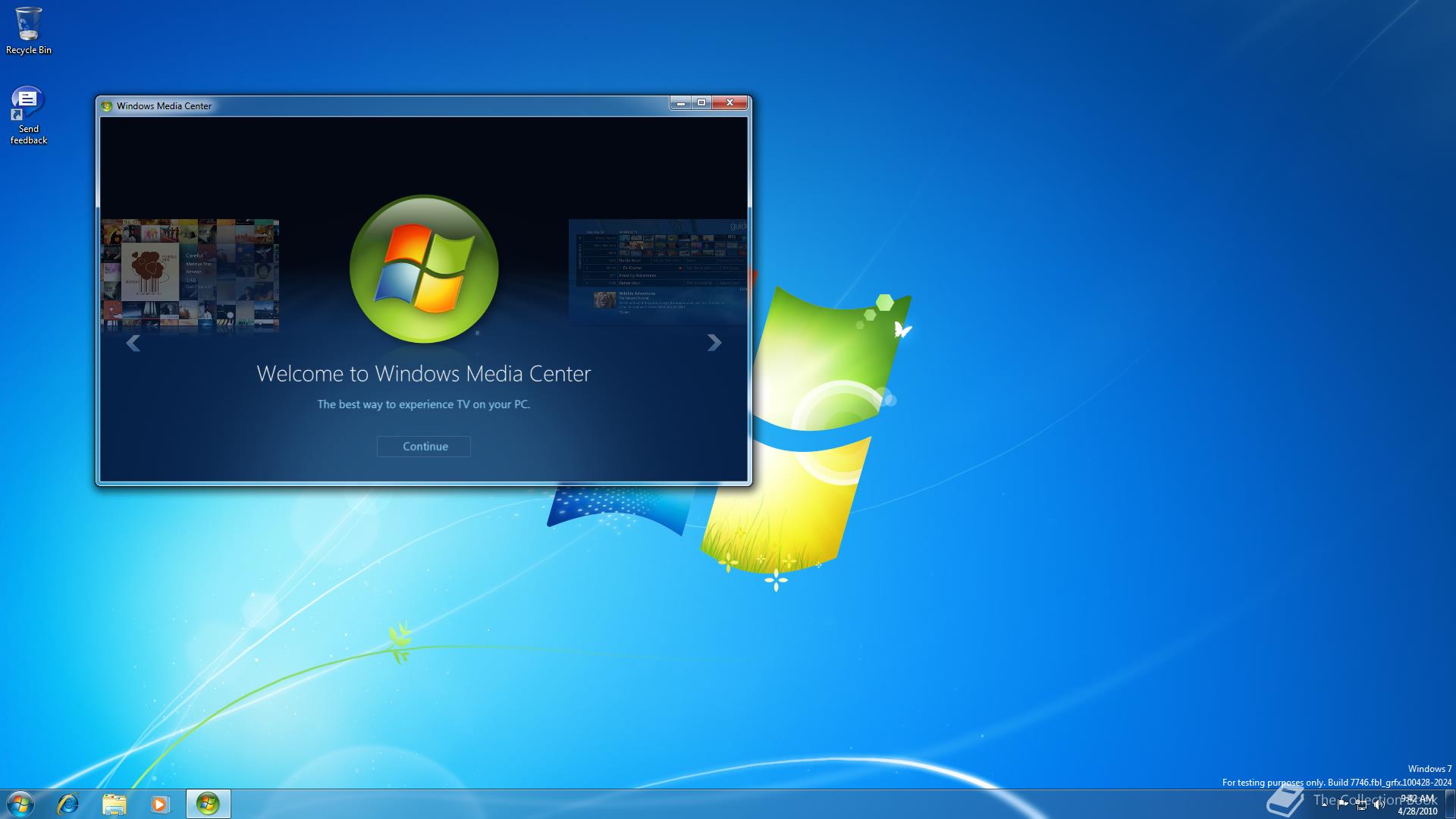The image size is (1456, 819).
Task: Open the Recycle Bin desktop icon
Action: [x=29, y=31]
